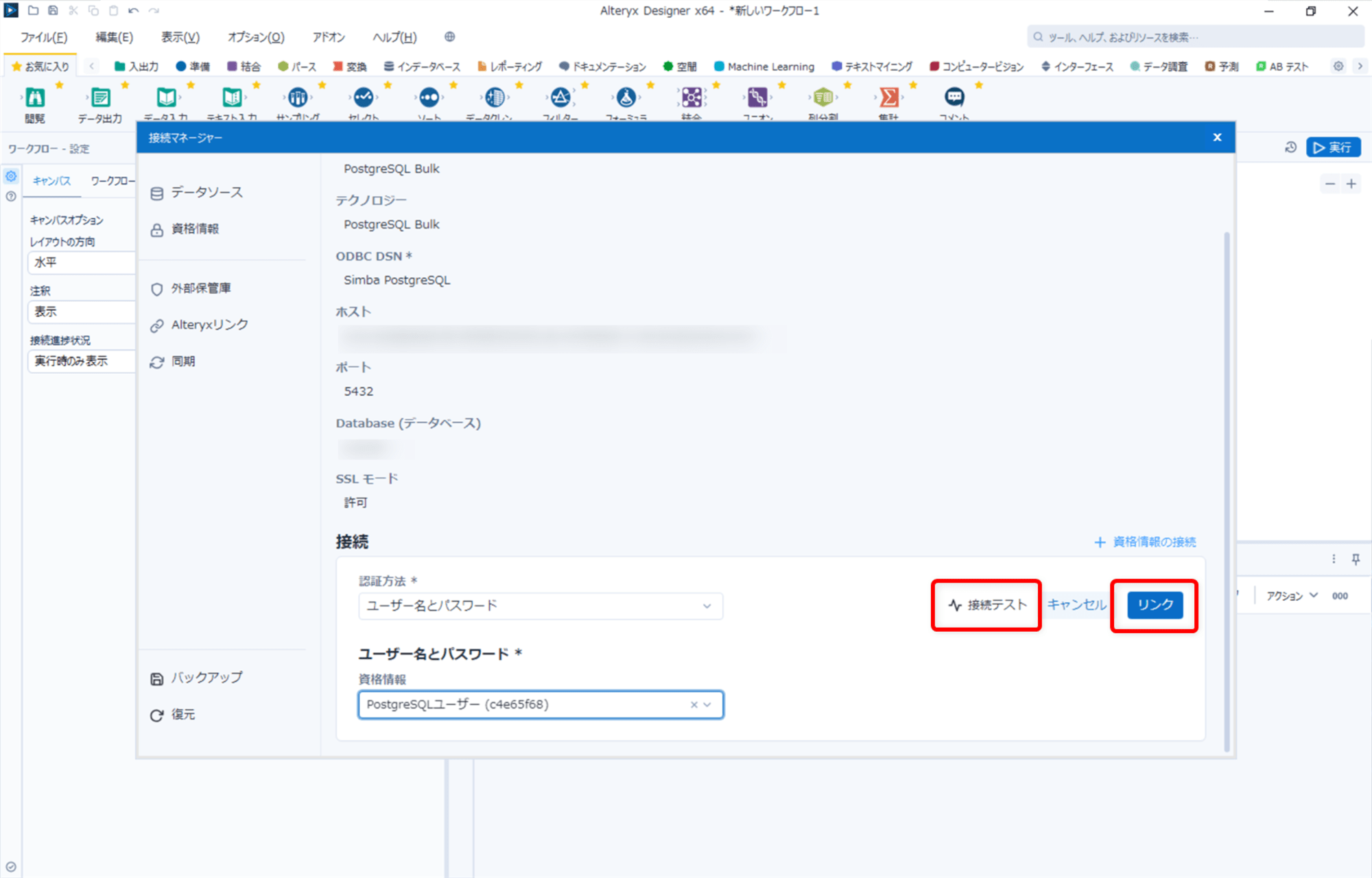Switch to the キャンバス tab

(x=51, y=181)
